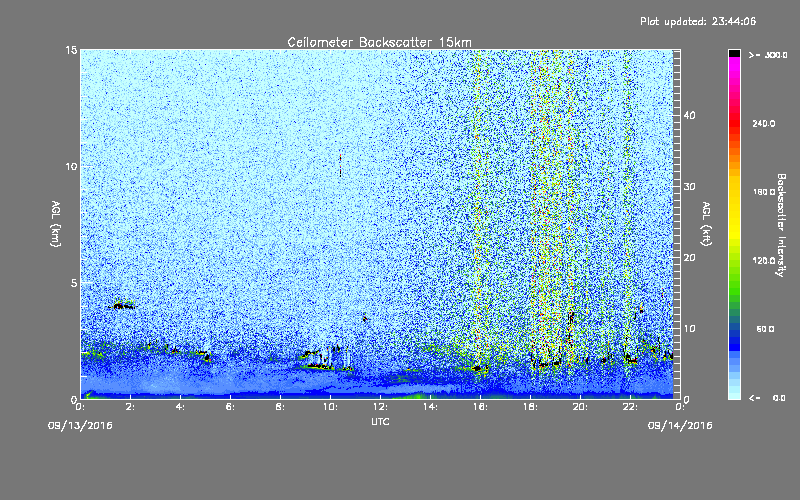Click the 10 km tick on left axis

coord(71,167)
